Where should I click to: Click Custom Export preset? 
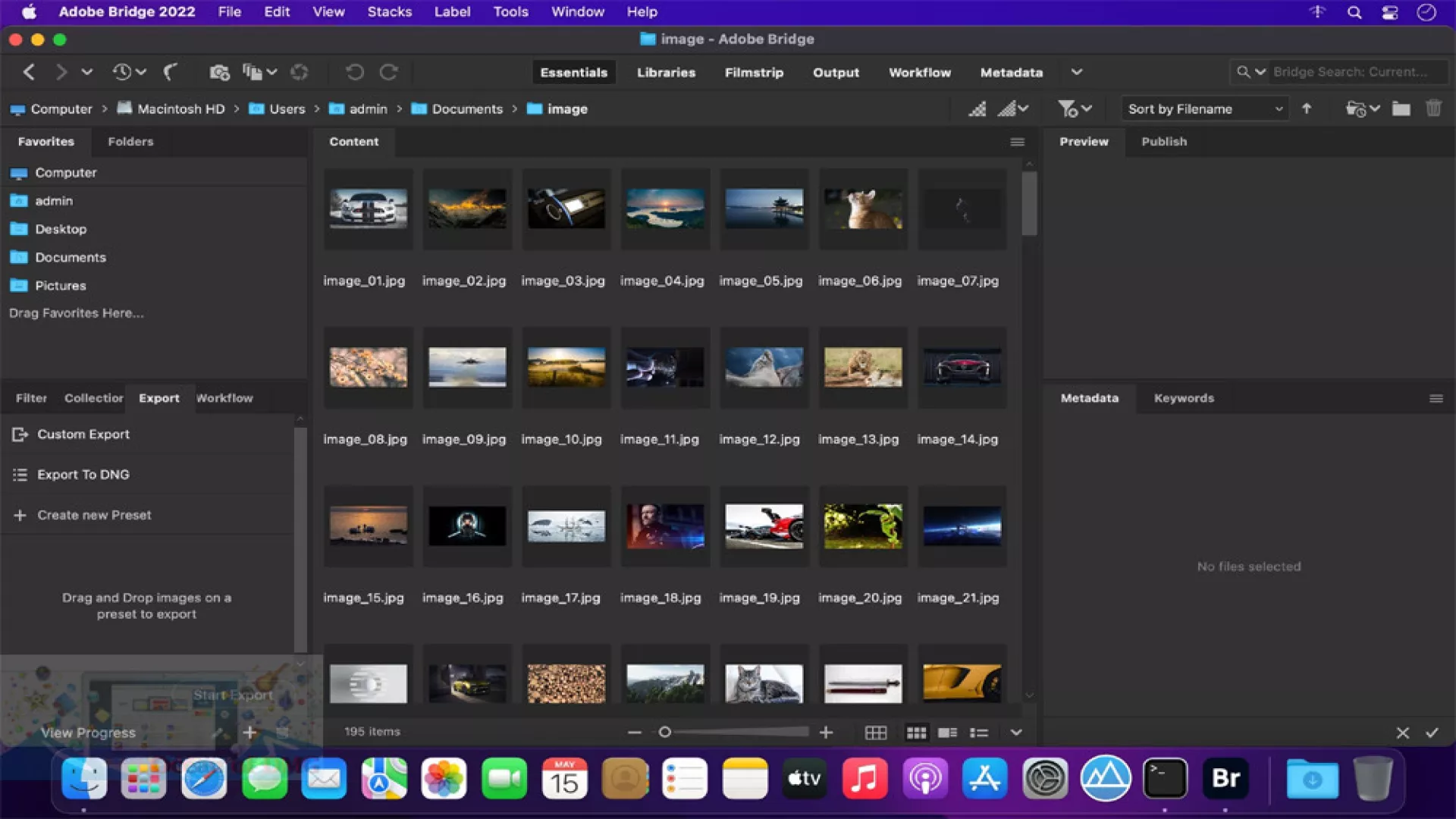(x=83, y=434)
